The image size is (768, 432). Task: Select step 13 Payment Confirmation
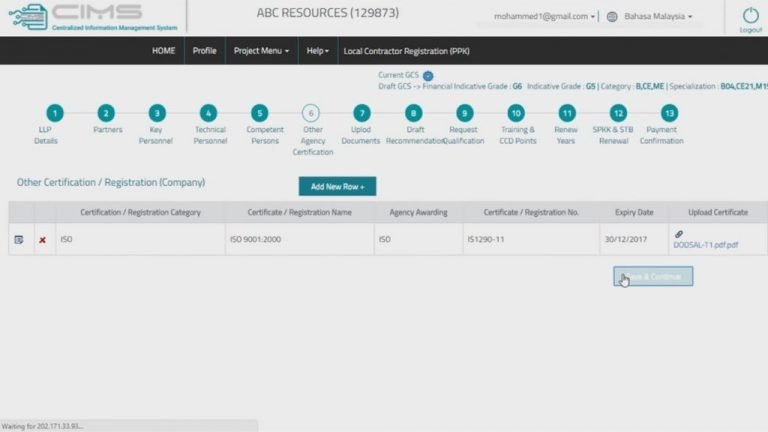[x=669, y=113]
